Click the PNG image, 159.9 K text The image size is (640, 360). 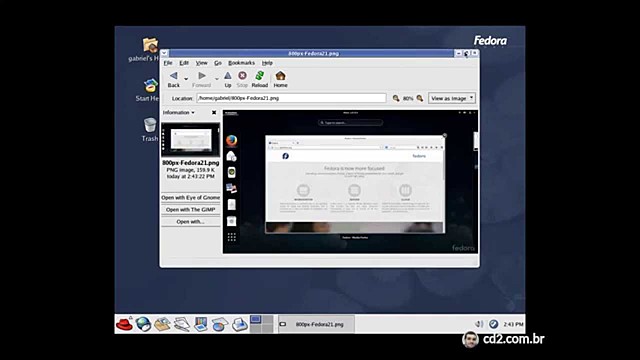[x=191, y=170]
